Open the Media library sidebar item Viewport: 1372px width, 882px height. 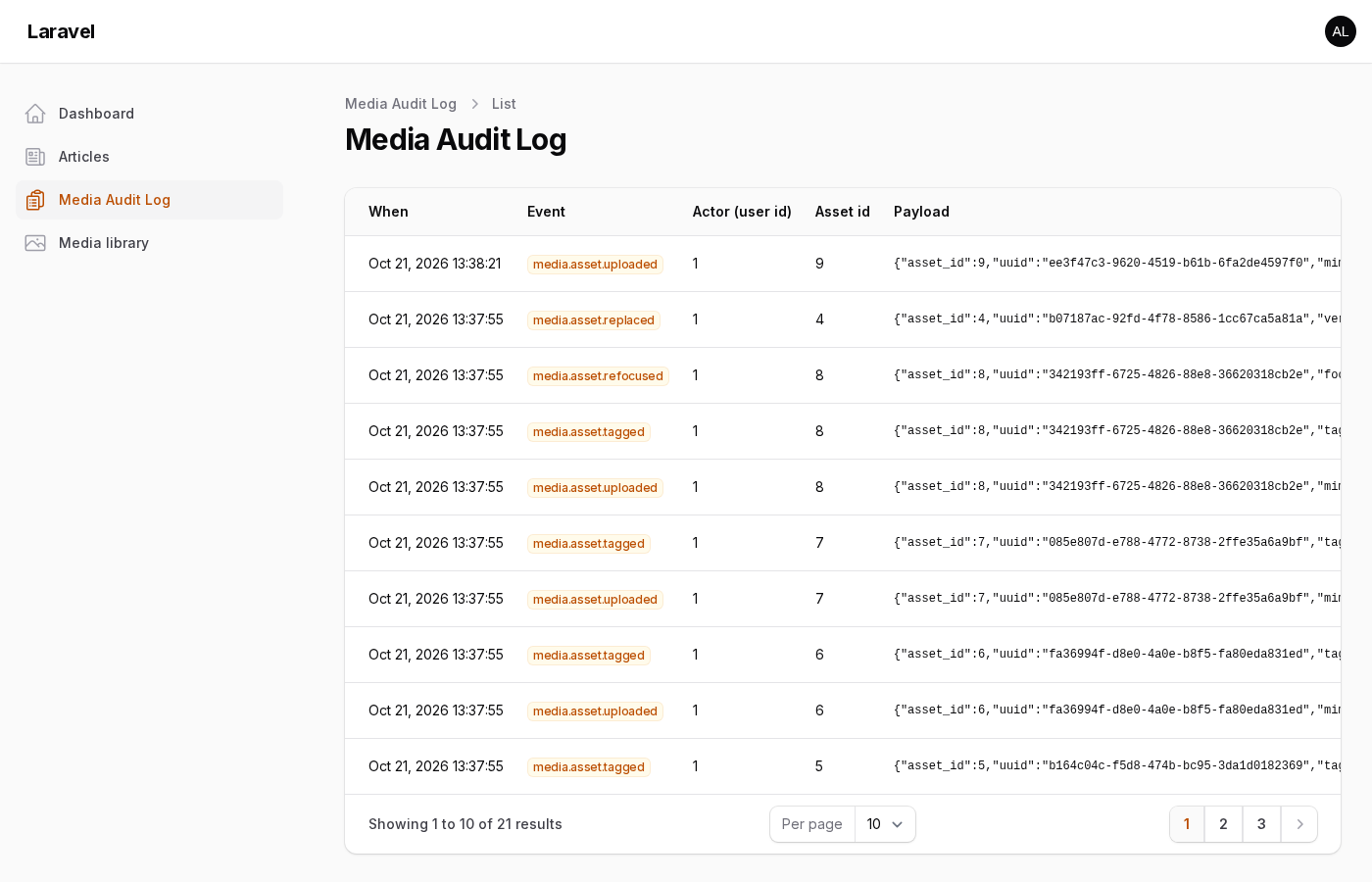pos(149,243)
